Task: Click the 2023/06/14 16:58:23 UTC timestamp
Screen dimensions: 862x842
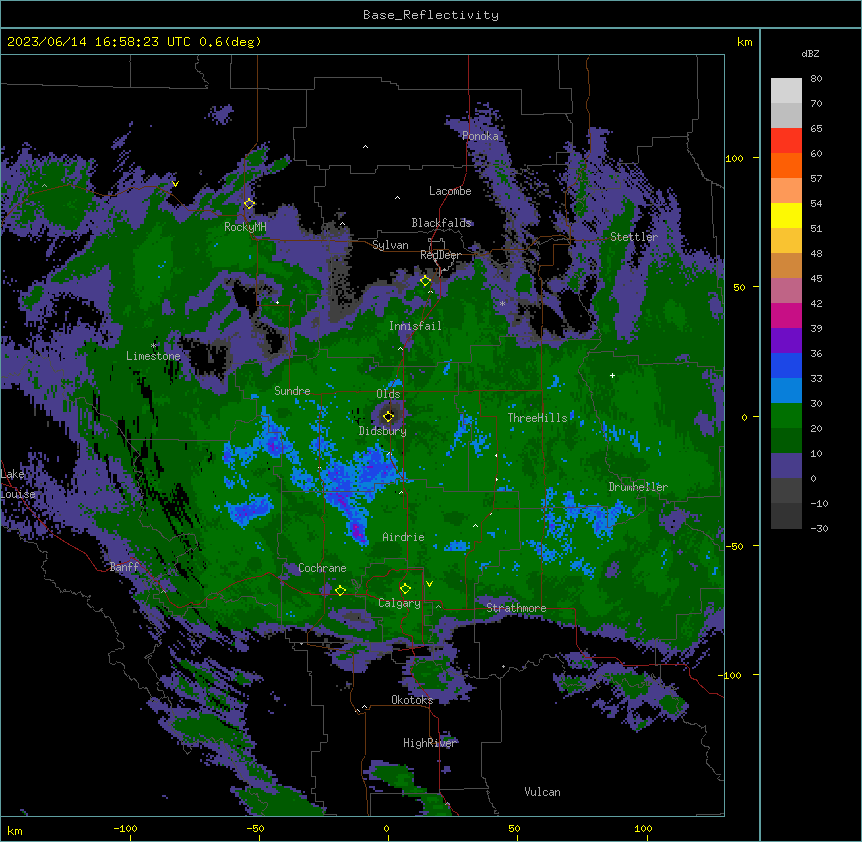Action: (100, 42)
